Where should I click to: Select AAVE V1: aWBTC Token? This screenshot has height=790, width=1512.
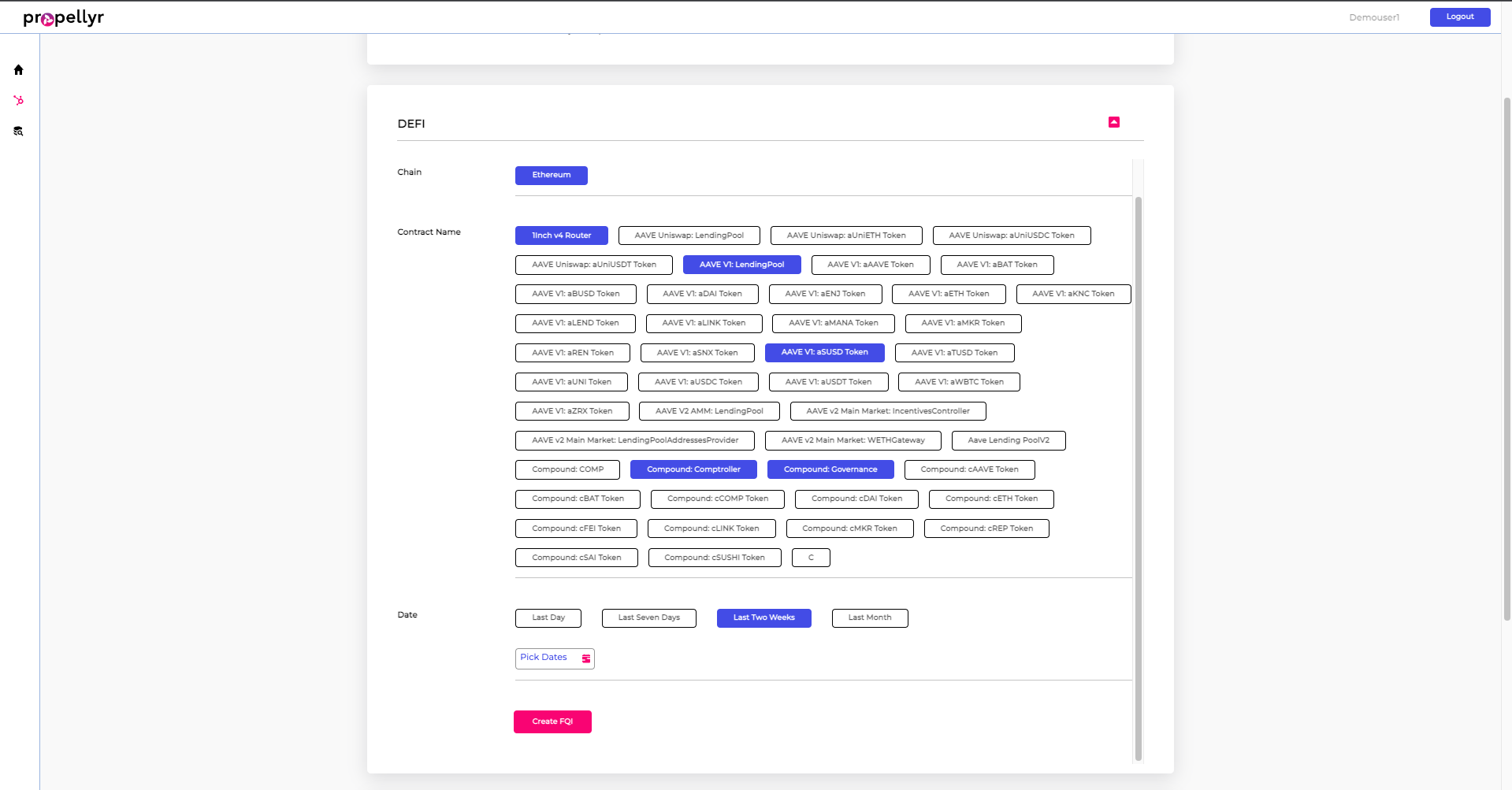(960, 382)
